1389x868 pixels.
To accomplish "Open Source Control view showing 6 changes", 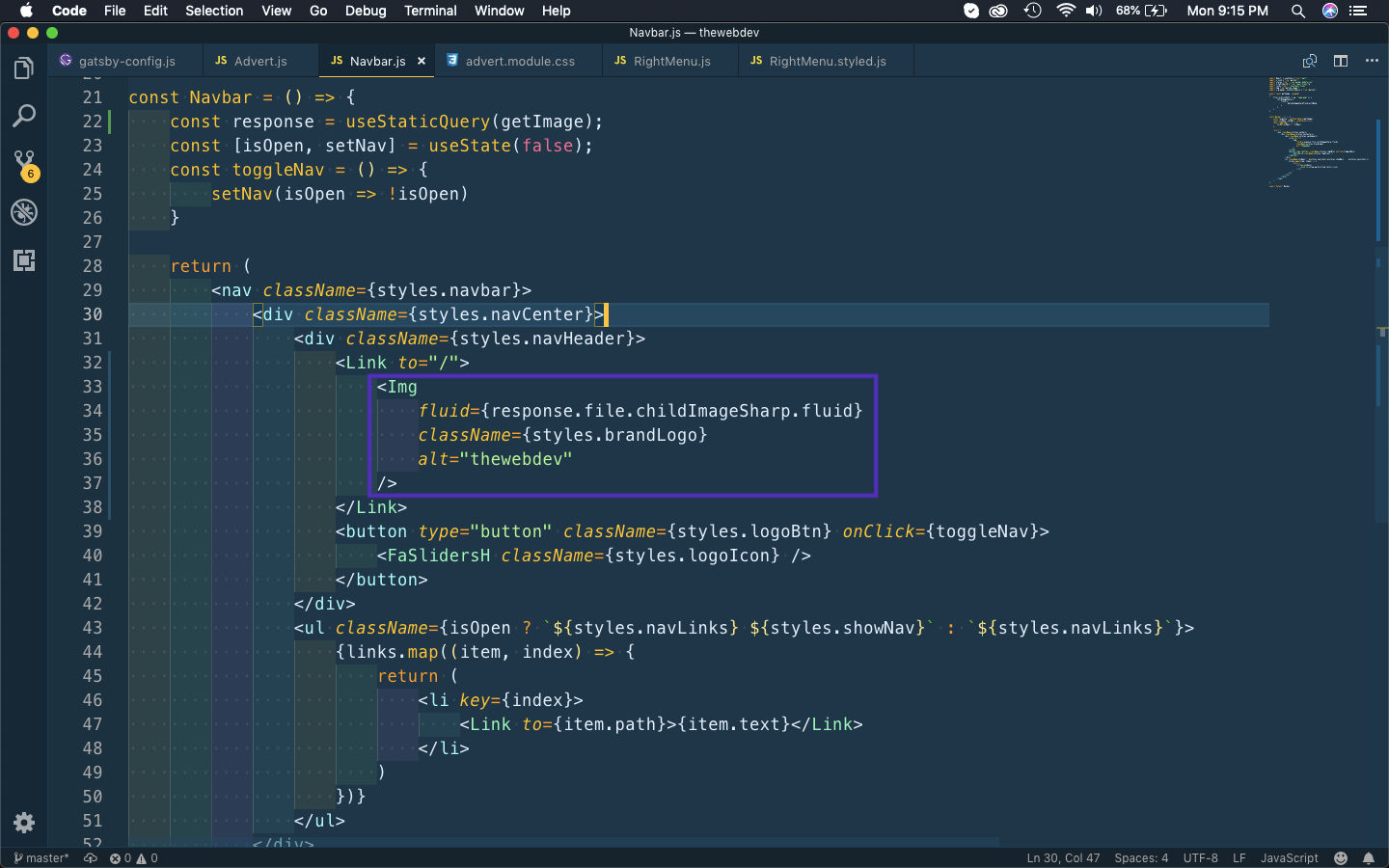I will coord(24,165).
